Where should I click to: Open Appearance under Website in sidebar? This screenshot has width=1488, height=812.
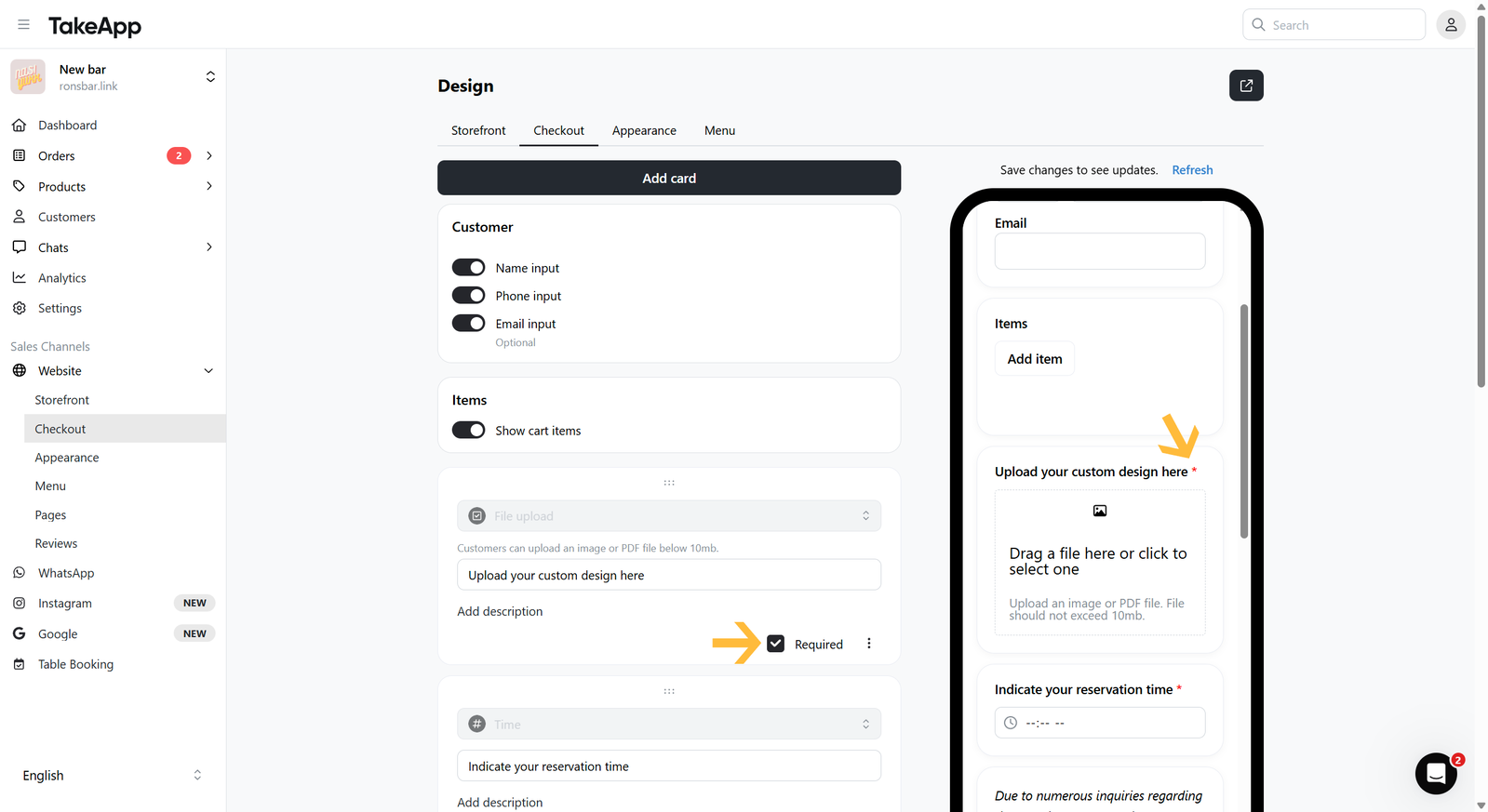67,458
